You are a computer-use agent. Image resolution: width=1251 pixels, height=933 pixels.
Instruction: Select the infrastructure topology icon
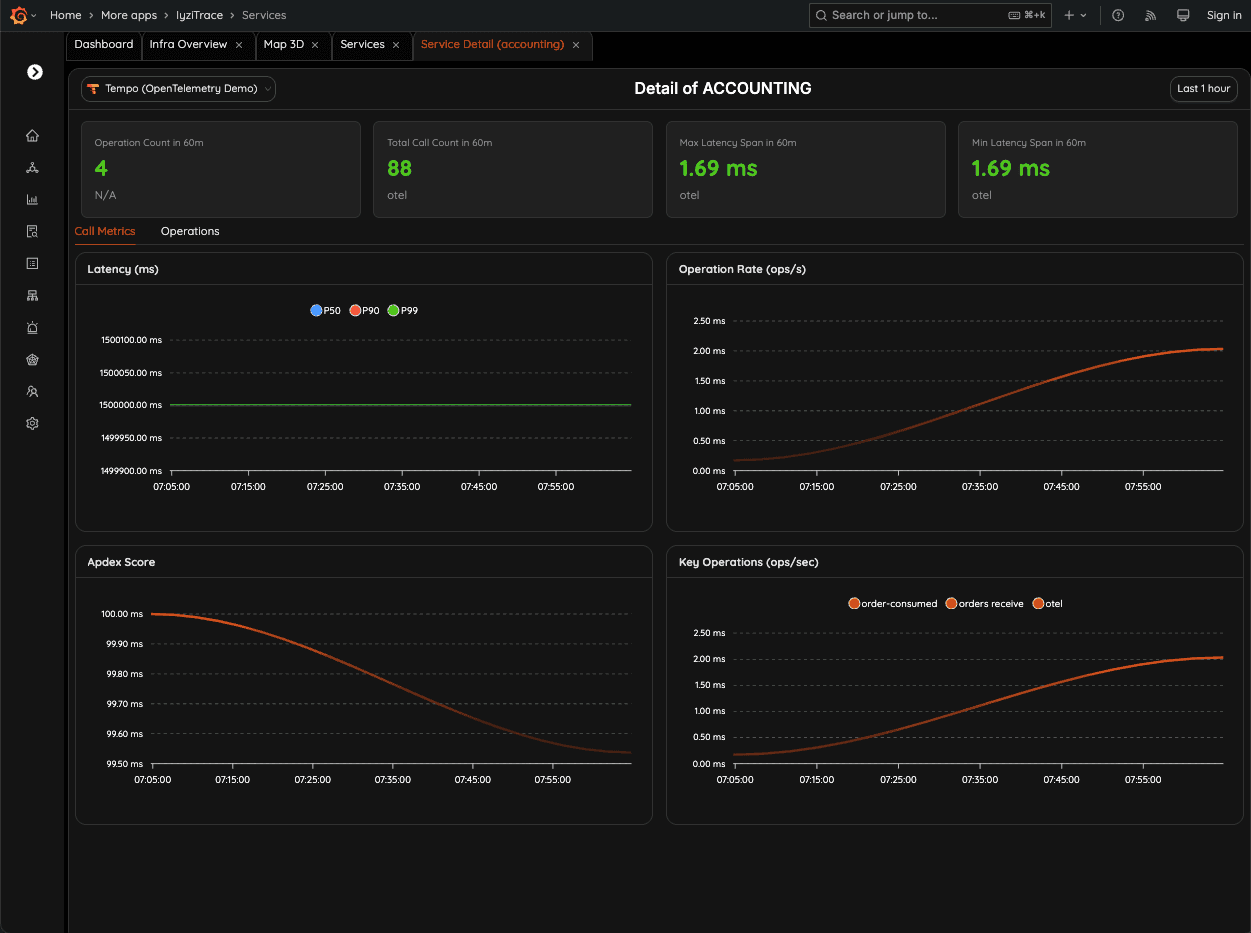click(32, 295)
